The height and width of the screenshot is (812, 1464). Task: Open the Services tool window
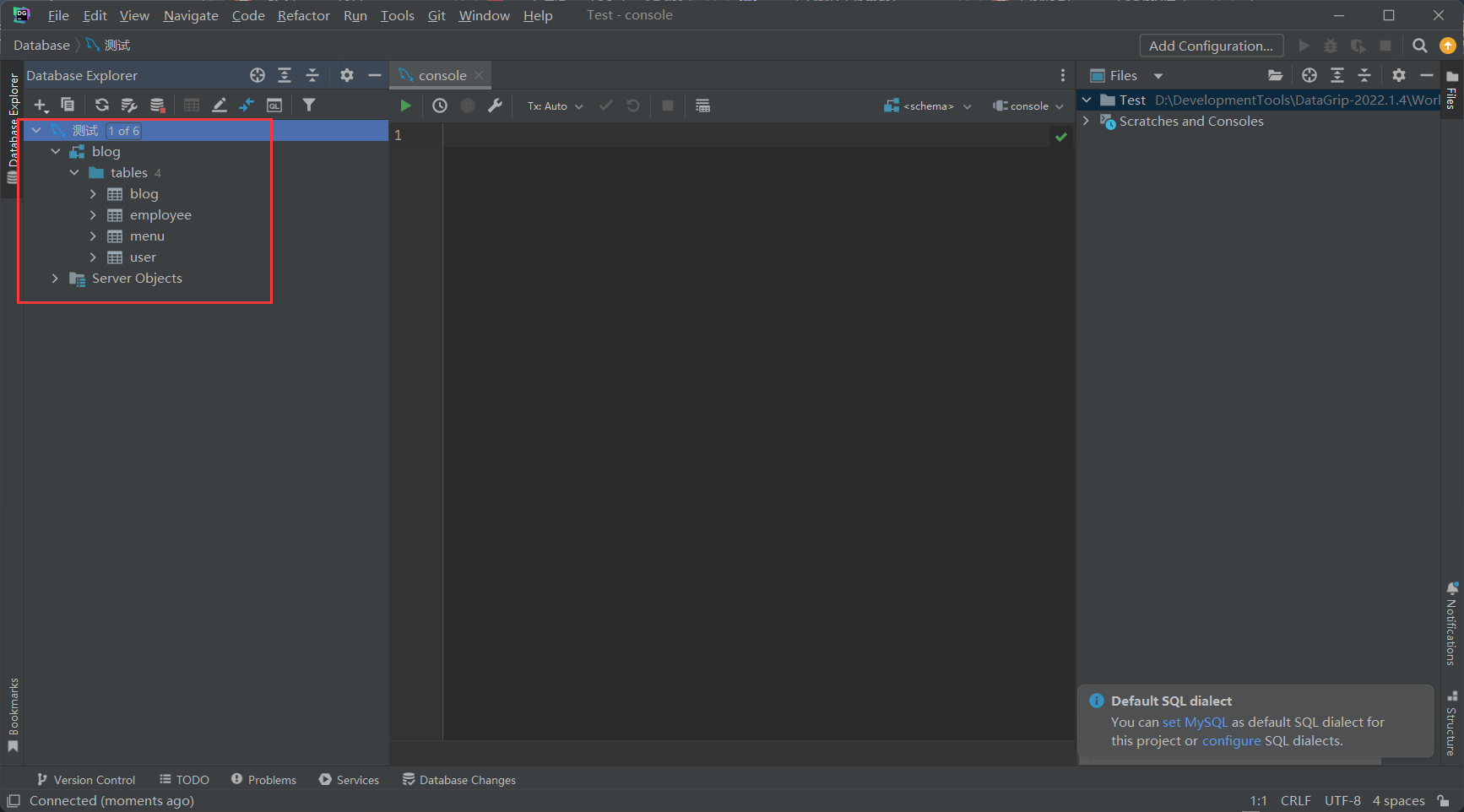(349, 780)
